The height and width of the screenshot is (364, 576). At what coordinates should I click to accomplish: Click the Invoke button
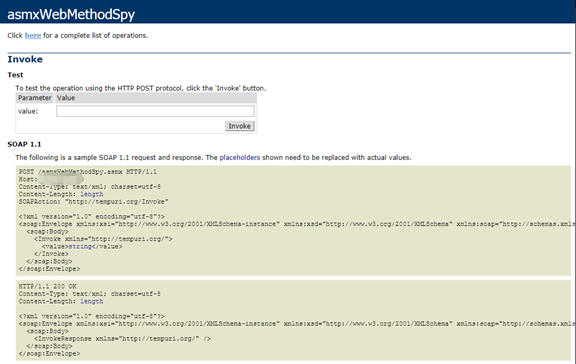pos(240,126)
